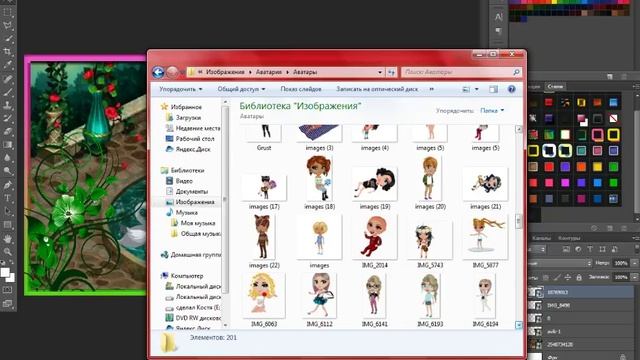The image size is (640, 360).
Task: Select the Pen tool in Photoshop
Action: tap(8, 185)
